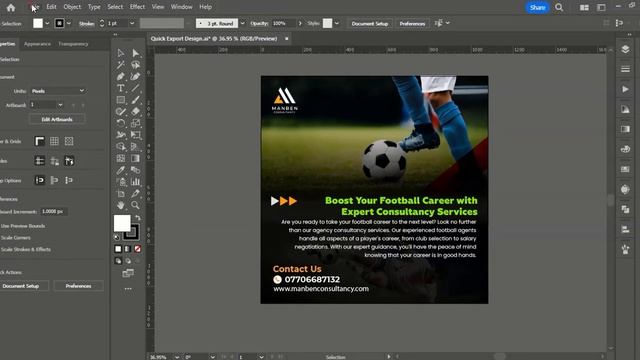640x360 pixels.
Task: Select the Free Transform tool
Action: [x=136, y=135]
